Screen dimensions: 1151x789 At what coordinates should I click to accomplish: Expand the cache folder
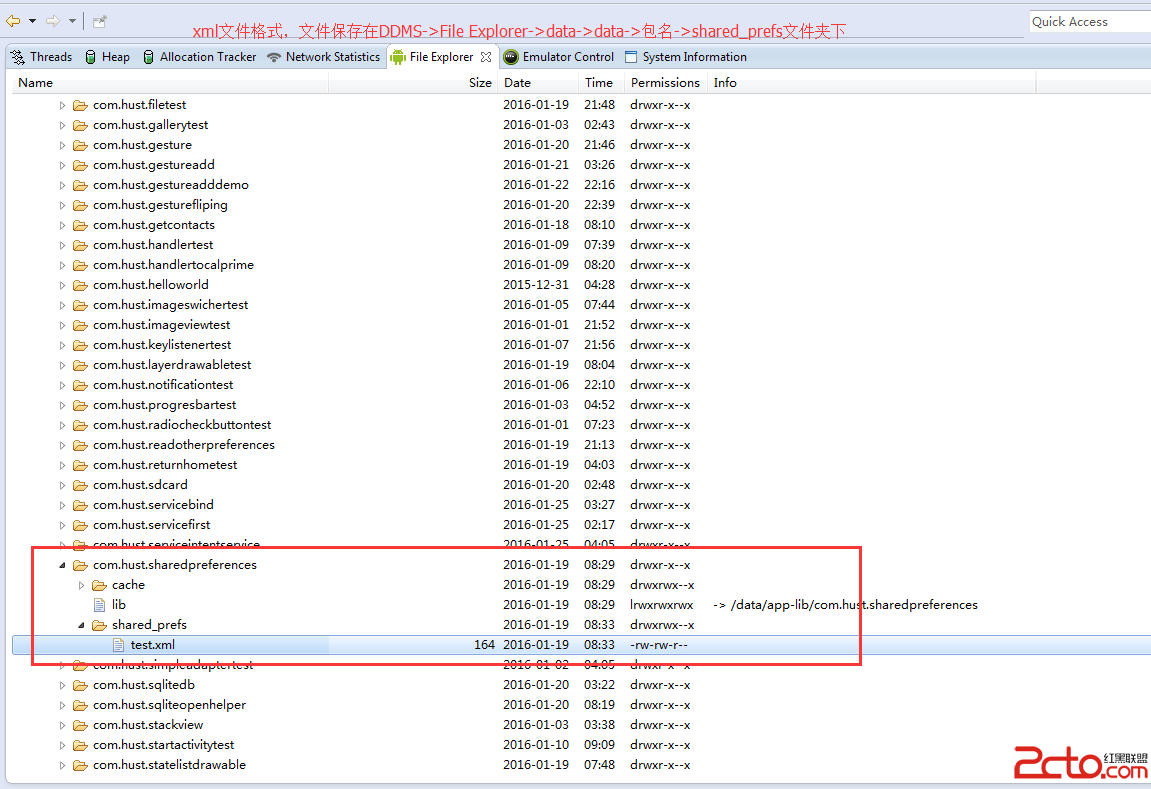pos(81,585)
